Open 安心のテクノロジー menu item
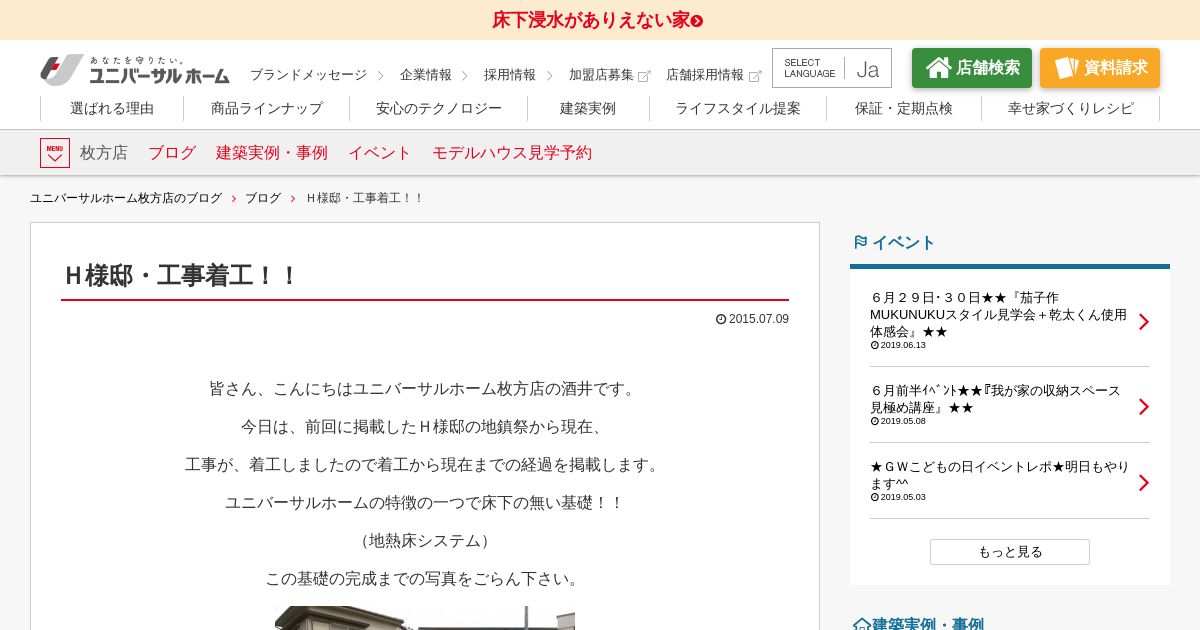 439,108
